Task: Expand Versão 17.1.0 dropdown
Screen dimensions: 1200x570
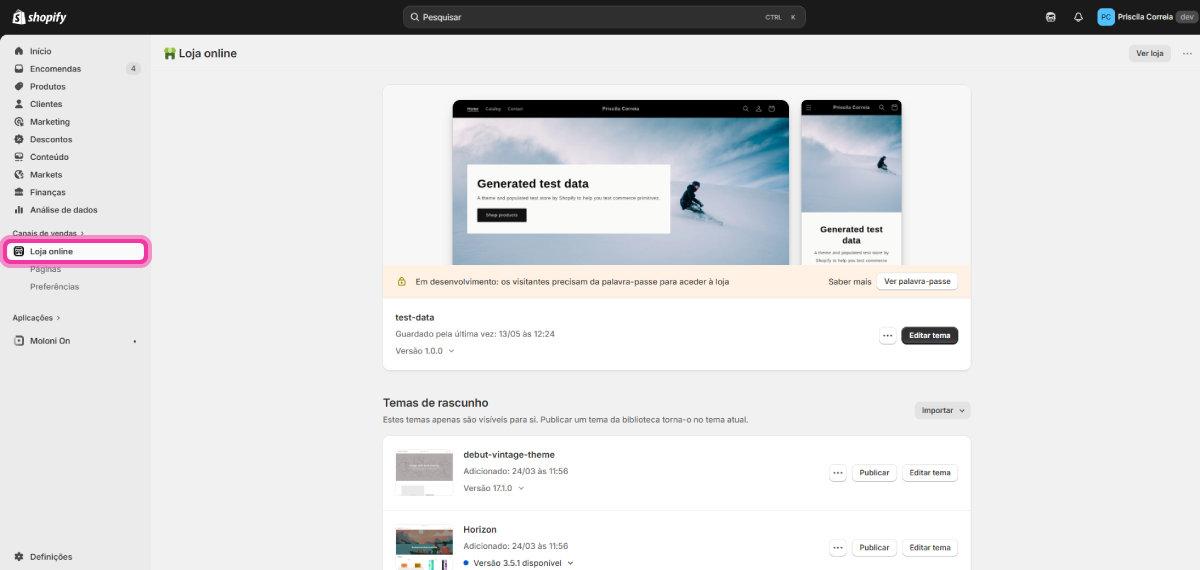Action: click(x=494, y=488)
